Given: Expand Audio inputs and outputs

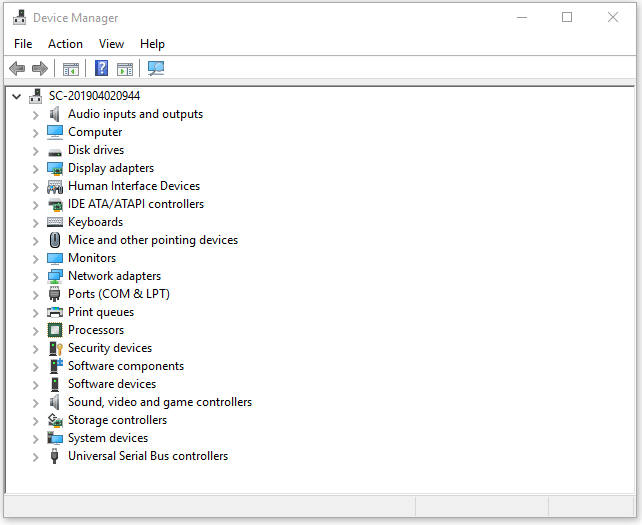Looking at the screenshot, I should point(36,115).
